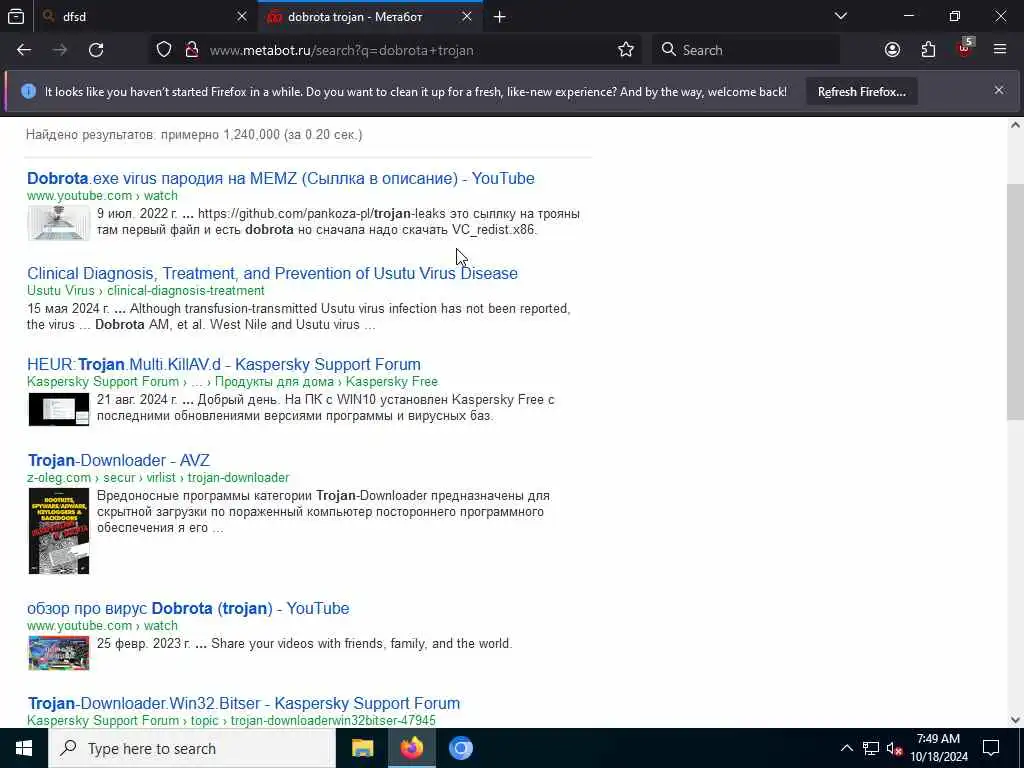Open the Chromium taskbar icon
This screenshot has height=768, width=1024.
[x=460, y=748]
